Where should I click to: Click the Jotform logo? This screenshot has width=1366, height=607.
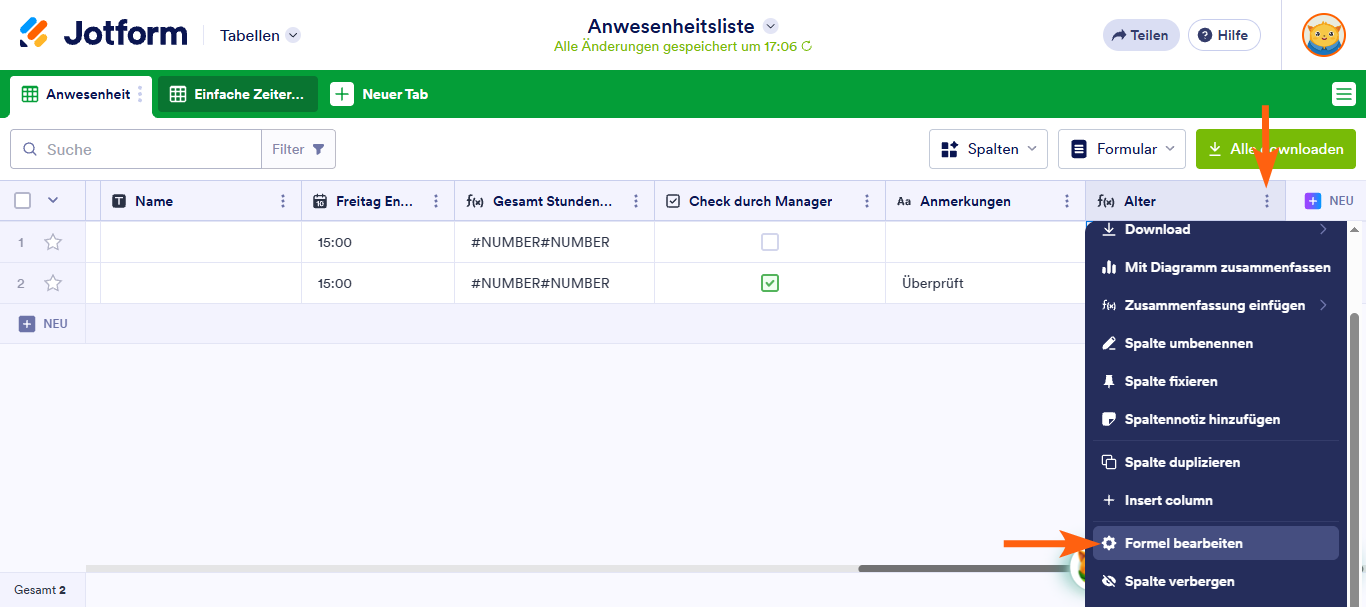point(103,34)
